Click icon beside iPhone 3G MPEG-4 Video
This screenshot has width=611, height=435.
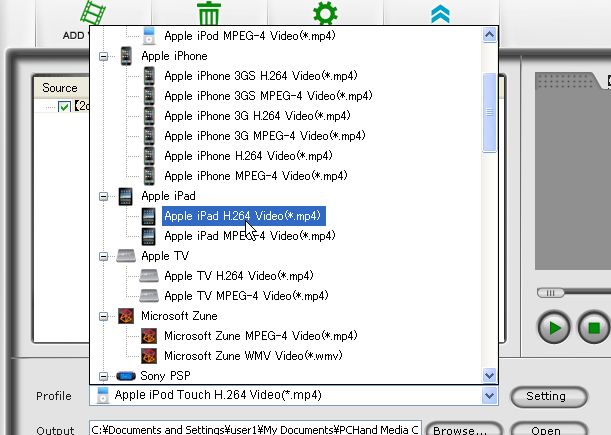click(x=149, y=136)
